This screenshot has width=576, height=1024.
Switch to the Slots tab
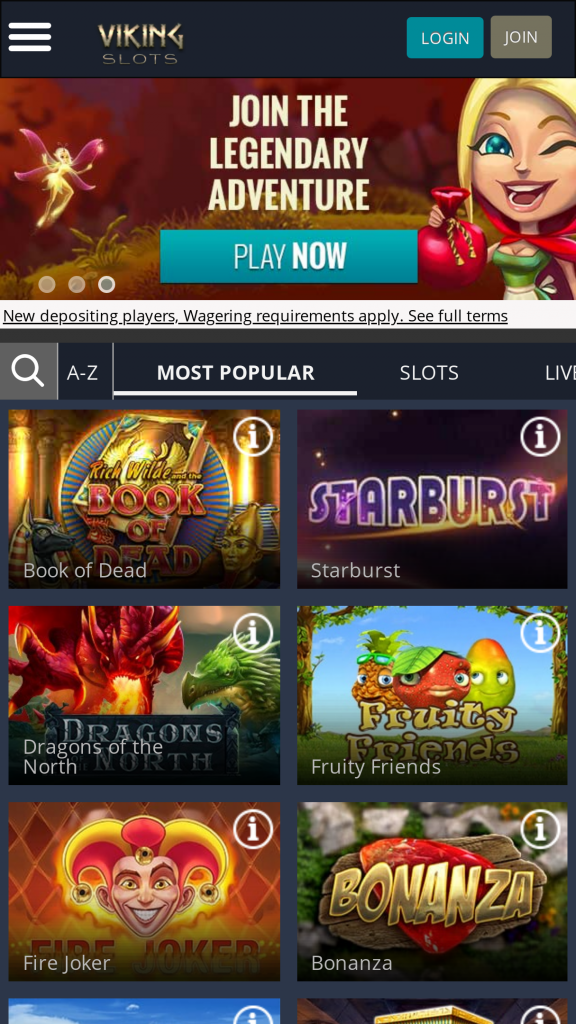(x=429, y=372)
